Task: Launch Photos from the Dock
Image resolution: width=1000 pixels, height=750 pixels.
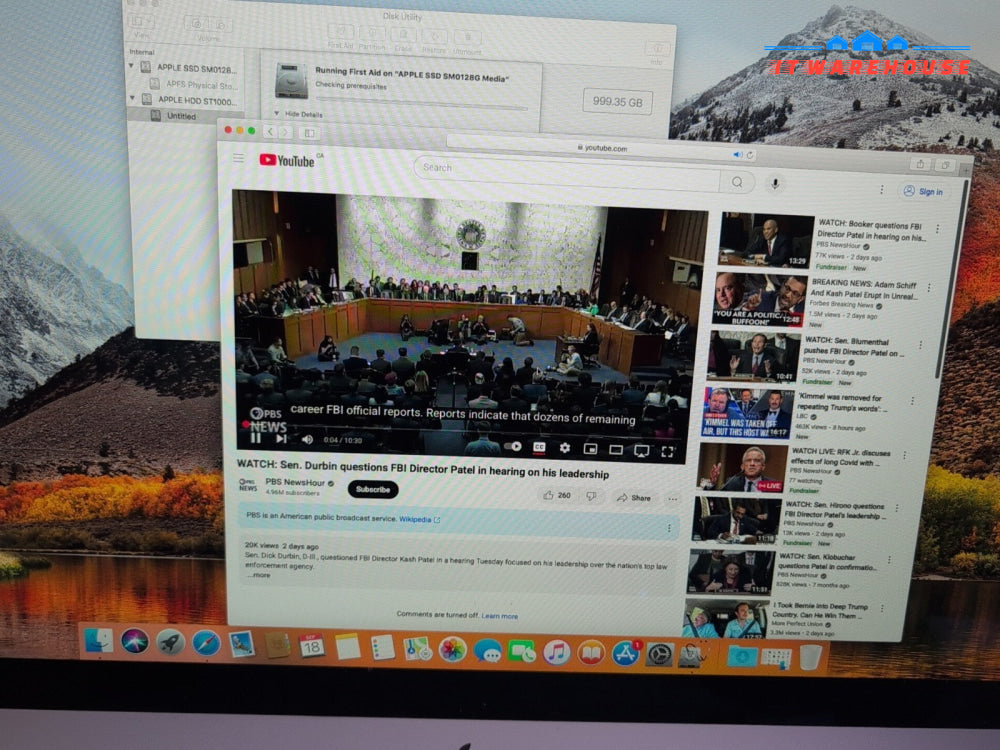Action: pos(453,650)
